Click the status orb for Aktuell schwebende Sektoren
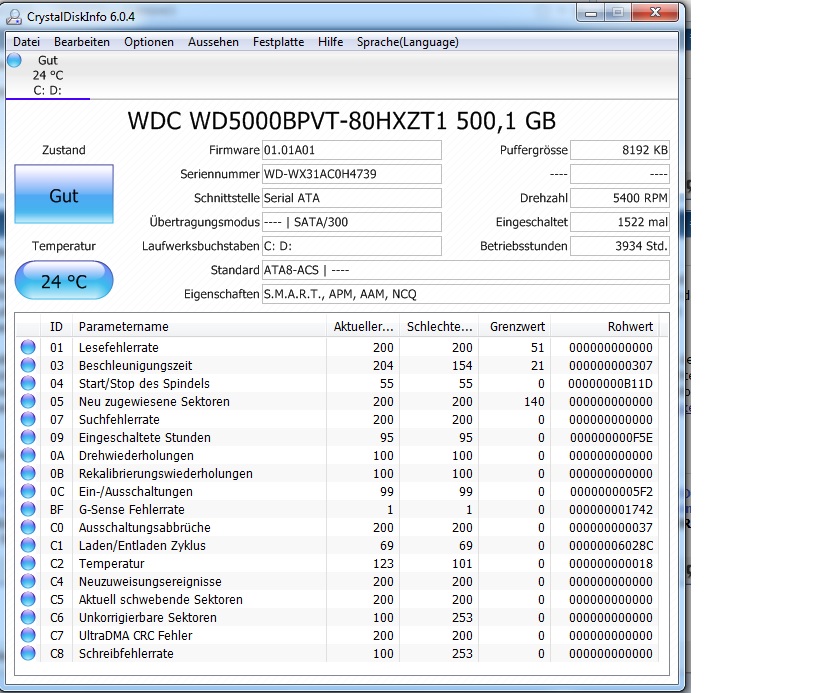Screen dimensions: 819x693 tap(28, 599)
